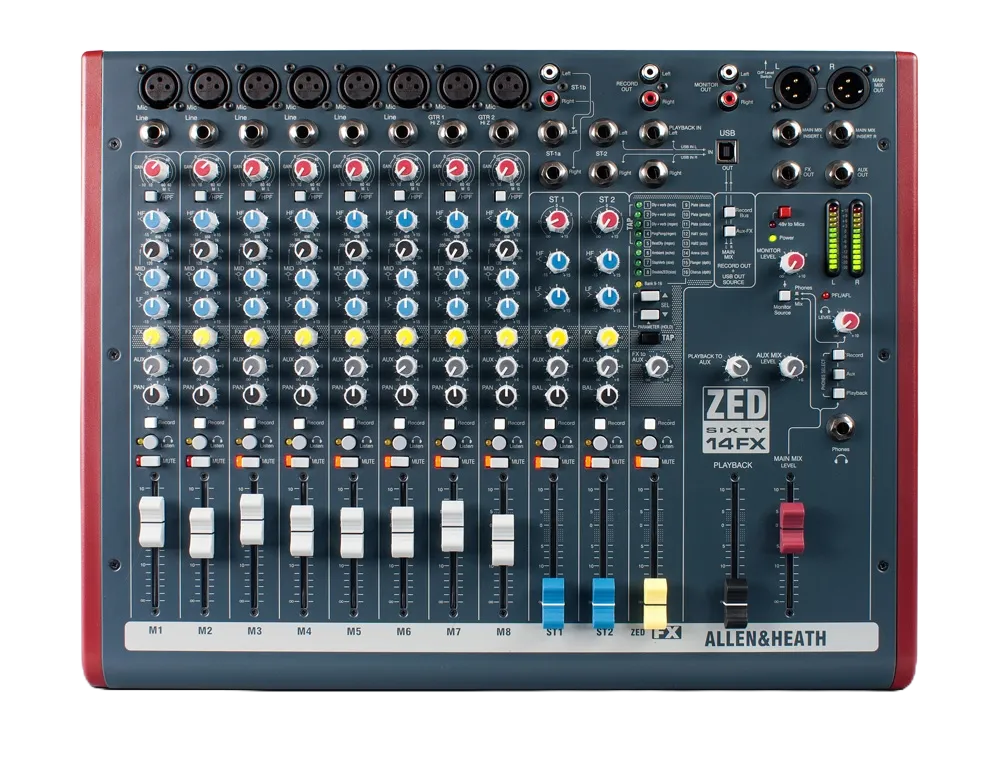Tap the left channel LED level meter
Image resolution: width=1000 pixels, height=762 pixels.
[832, 238]
